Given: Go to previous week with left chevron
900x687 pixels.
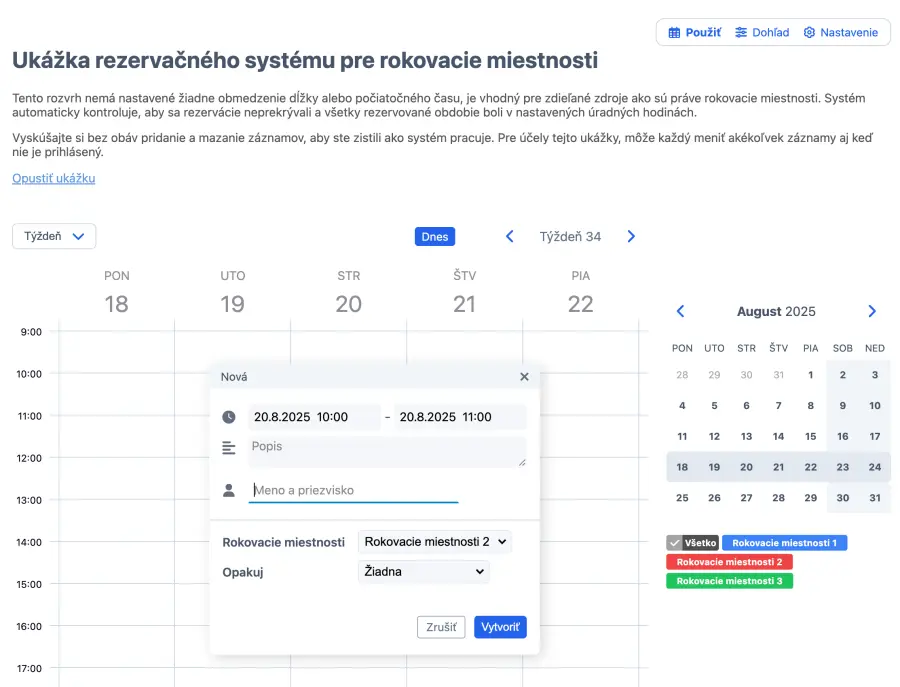Looking at the screenshot, I should coord(509,237).
